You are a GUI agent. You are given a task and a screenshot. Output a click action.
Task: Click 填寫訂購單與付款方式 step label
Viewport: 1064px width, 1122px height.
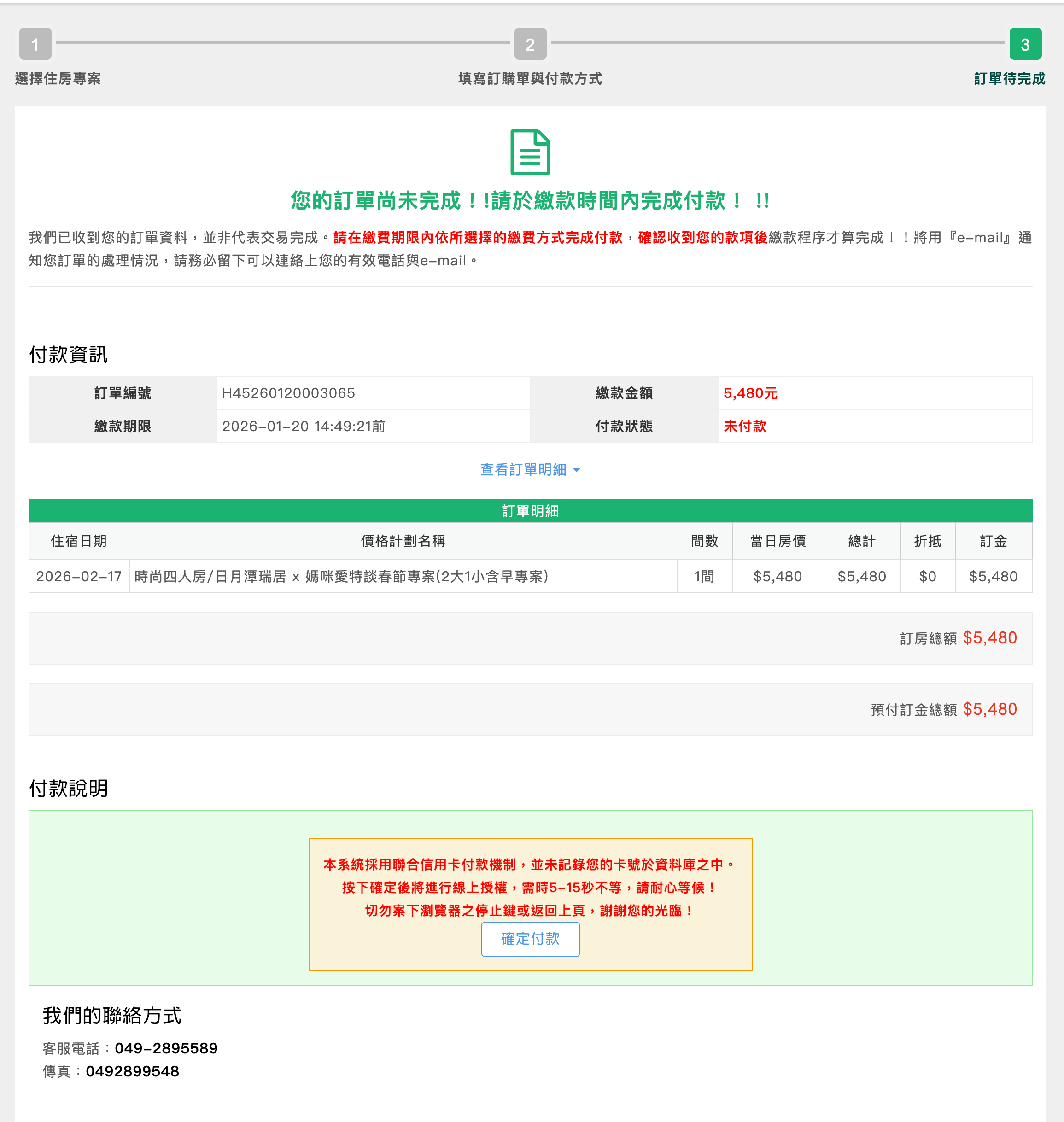[530, 78]
